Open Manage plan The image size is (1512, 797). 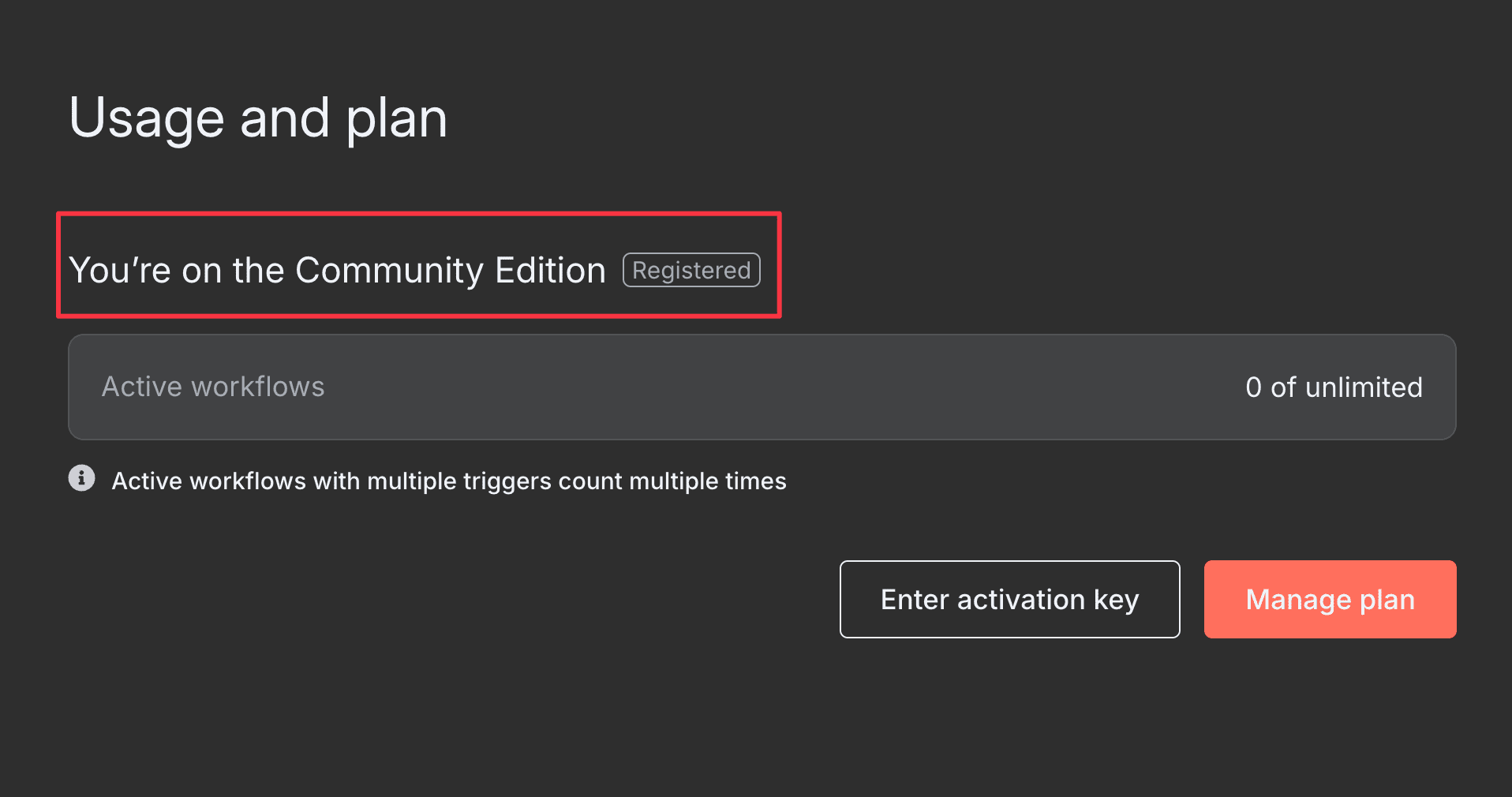tap(1329, 599)
